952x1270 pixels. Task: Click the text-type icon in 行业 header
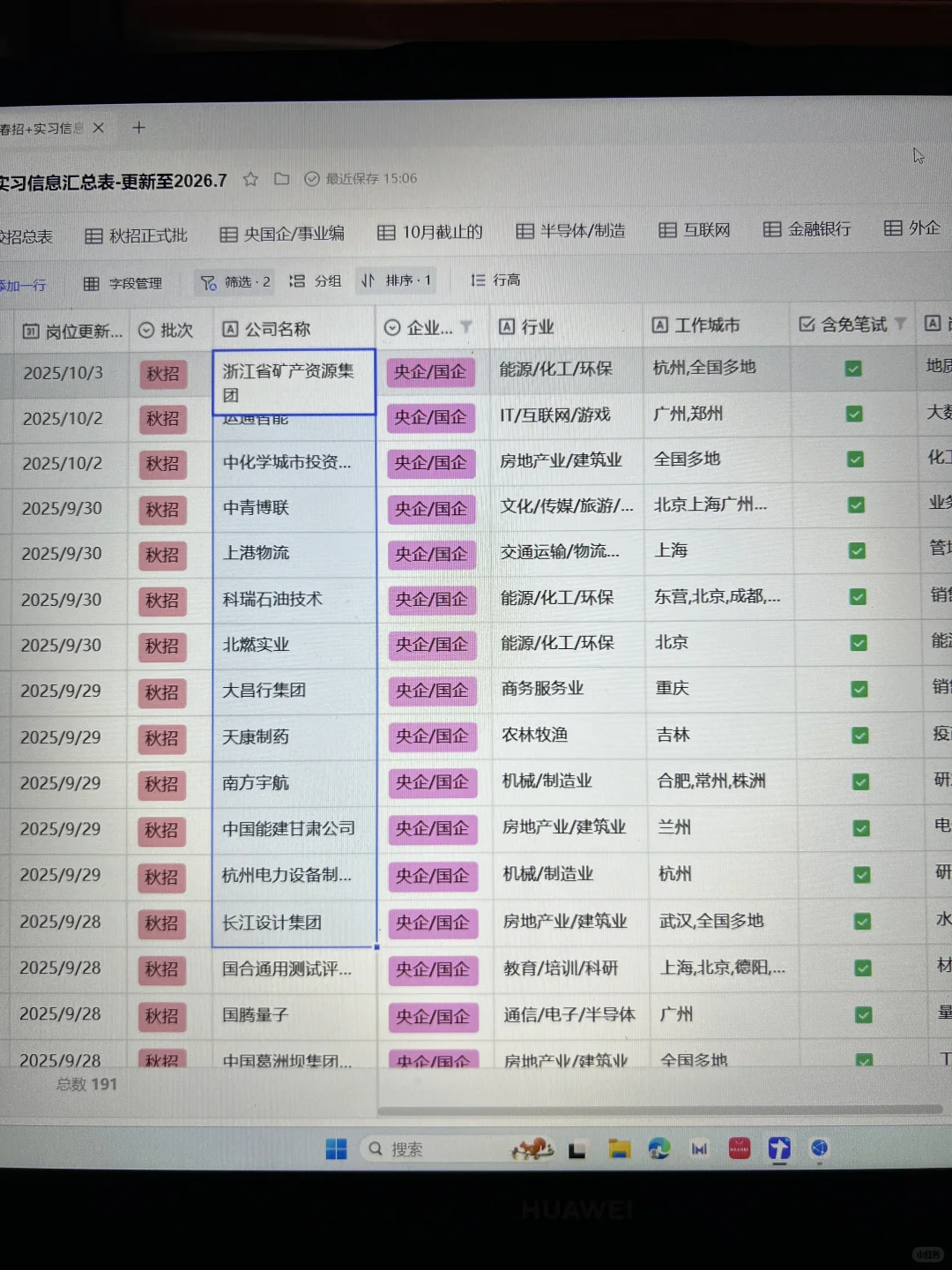507,326
